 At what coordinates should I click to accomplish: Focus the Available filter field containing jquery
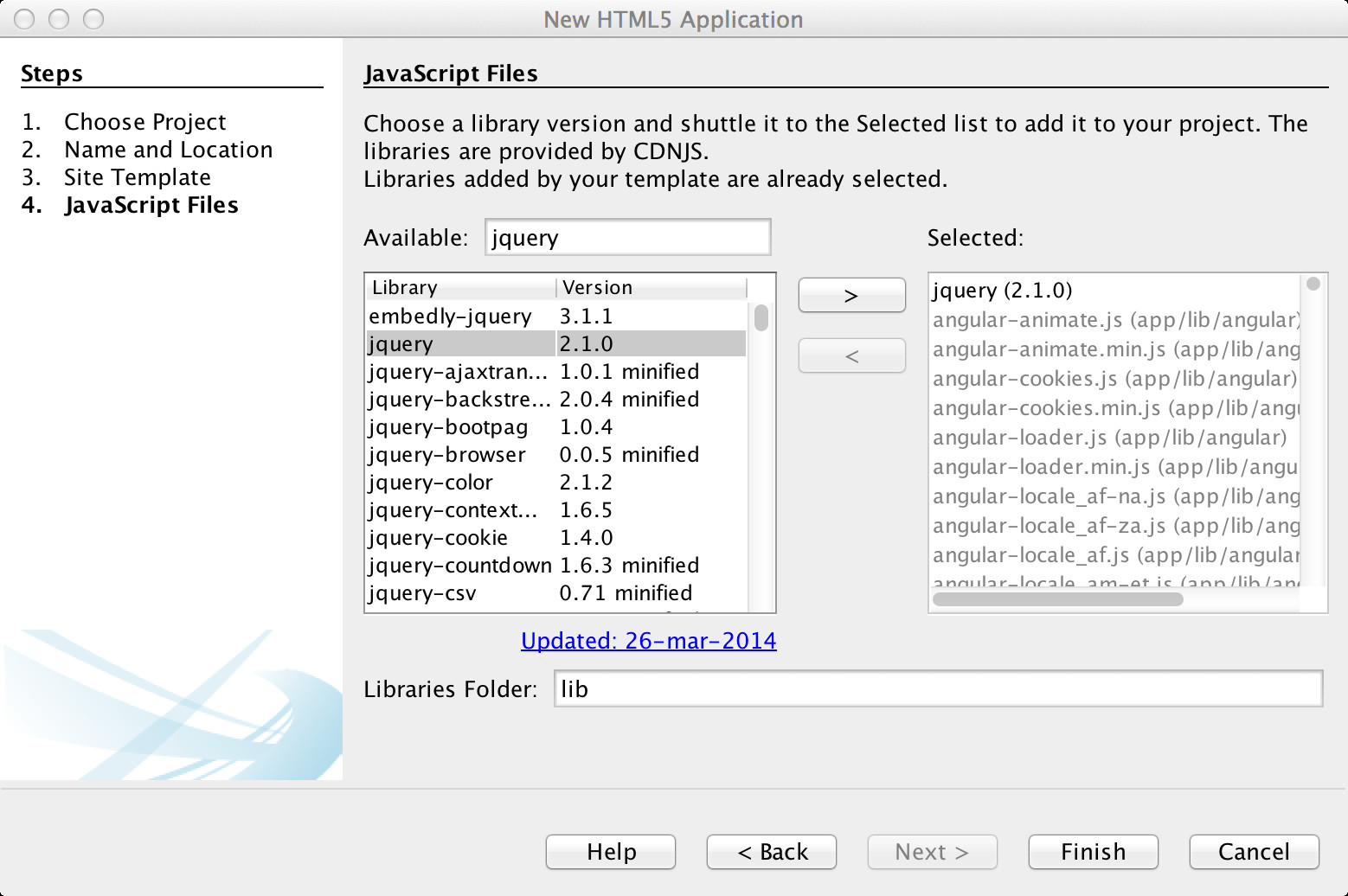(627, 237)
